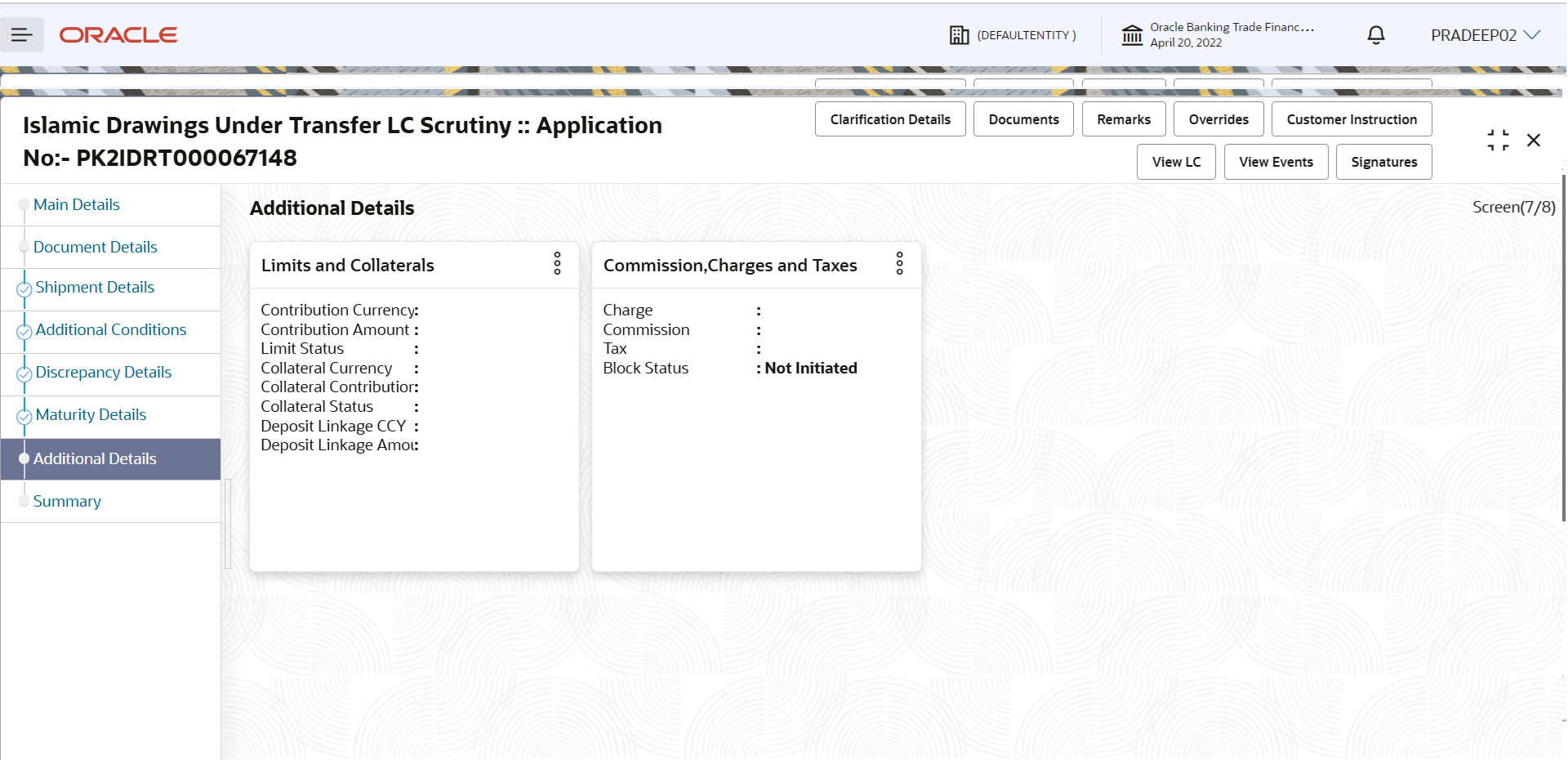The image size is (1568, 760).
Task: Open Maturity Details section
Action: [x=91, y=414]
